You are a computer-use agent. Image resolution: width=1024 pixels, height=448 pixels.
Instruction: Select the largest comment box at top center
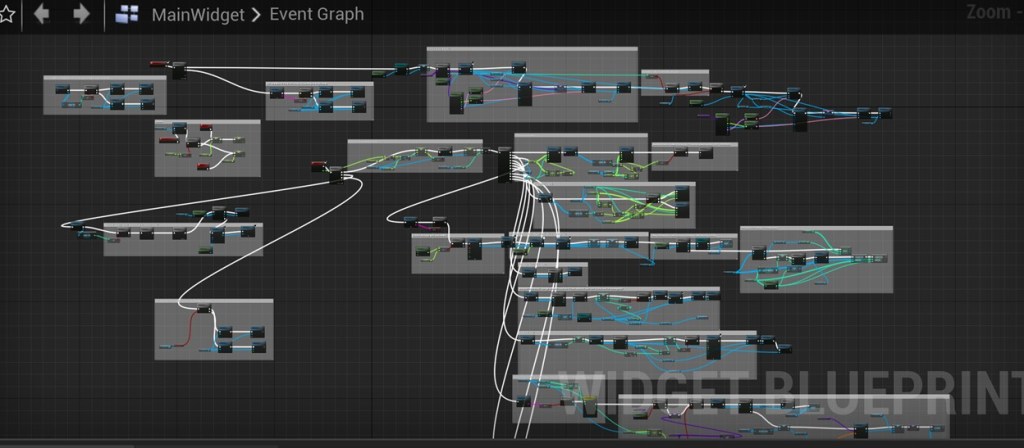point(532,50)
